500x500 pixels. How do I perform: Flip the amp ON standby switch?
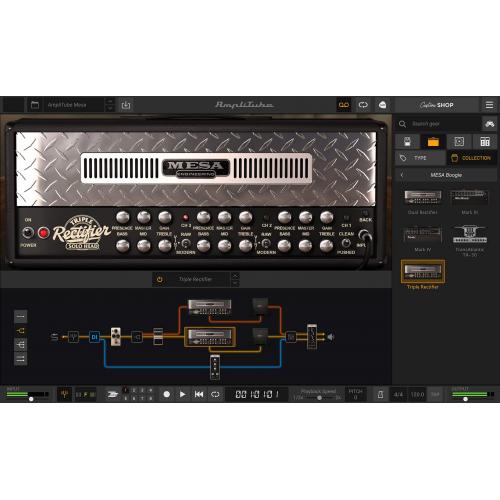click(28, 232)
